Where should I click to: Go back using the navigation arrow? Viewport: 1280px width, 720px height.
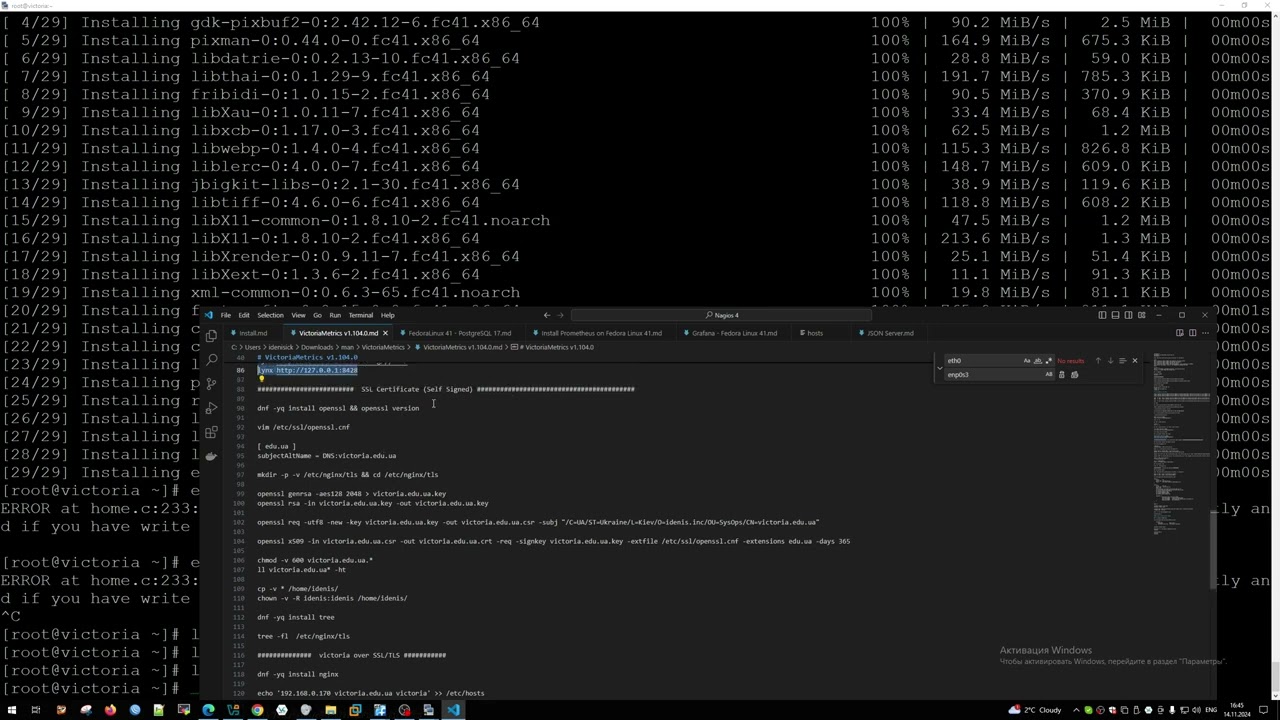coord(546,315)
